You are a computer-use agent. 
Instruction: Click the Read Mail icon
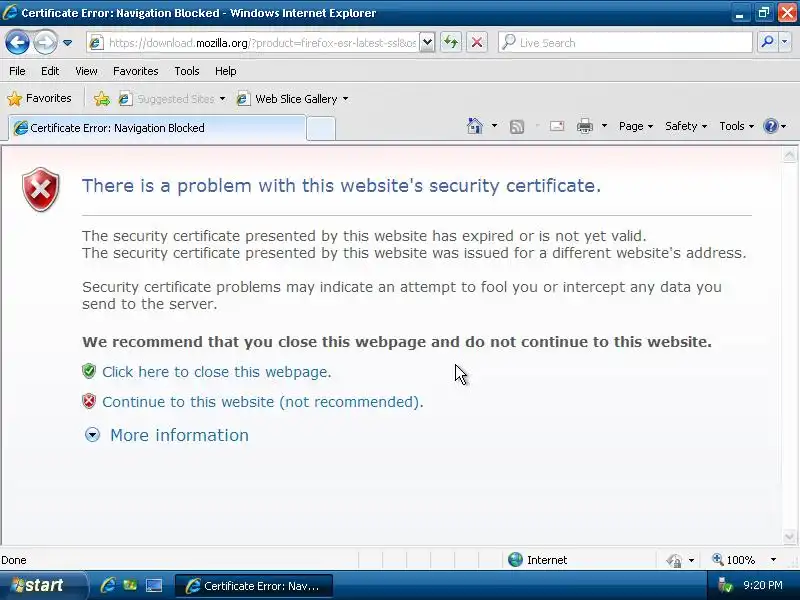pyautogui.click(x=557, y=126)
